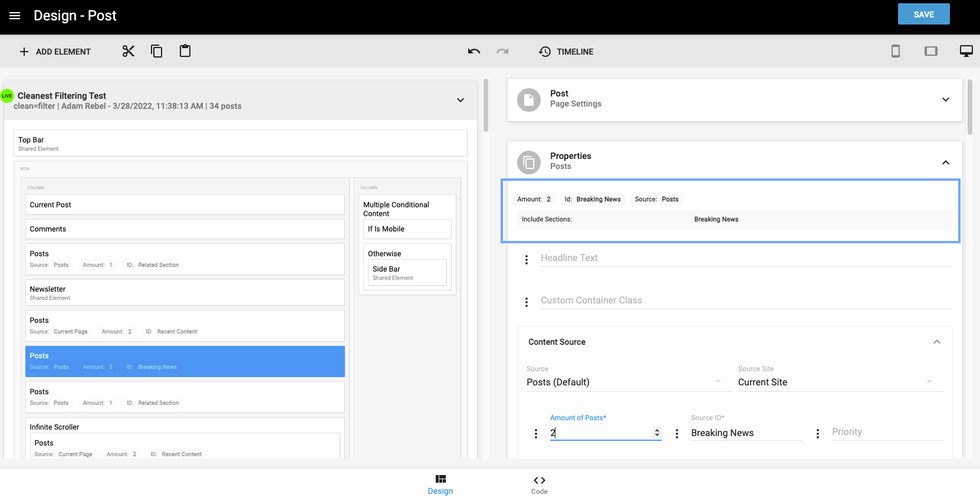Open options menu beside Headline Text
This screenshot has width=980, height=496.
click(x=527, y=260)
